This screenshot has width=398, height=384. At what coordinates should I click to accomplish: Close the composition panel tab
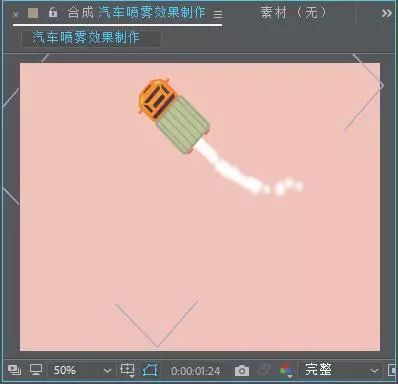(x=15, y=14)
